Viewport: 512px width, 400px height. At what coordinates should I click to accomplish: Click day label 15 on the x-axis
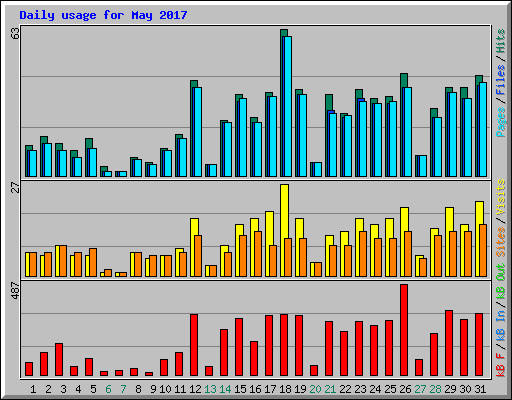pos(240,389)
